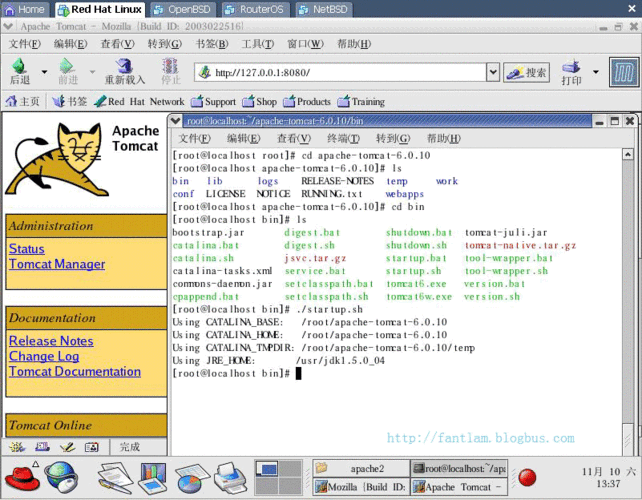Screen dimensions: 642x500
Task: Open the Training bookmark folder
Action: point(361,101)
